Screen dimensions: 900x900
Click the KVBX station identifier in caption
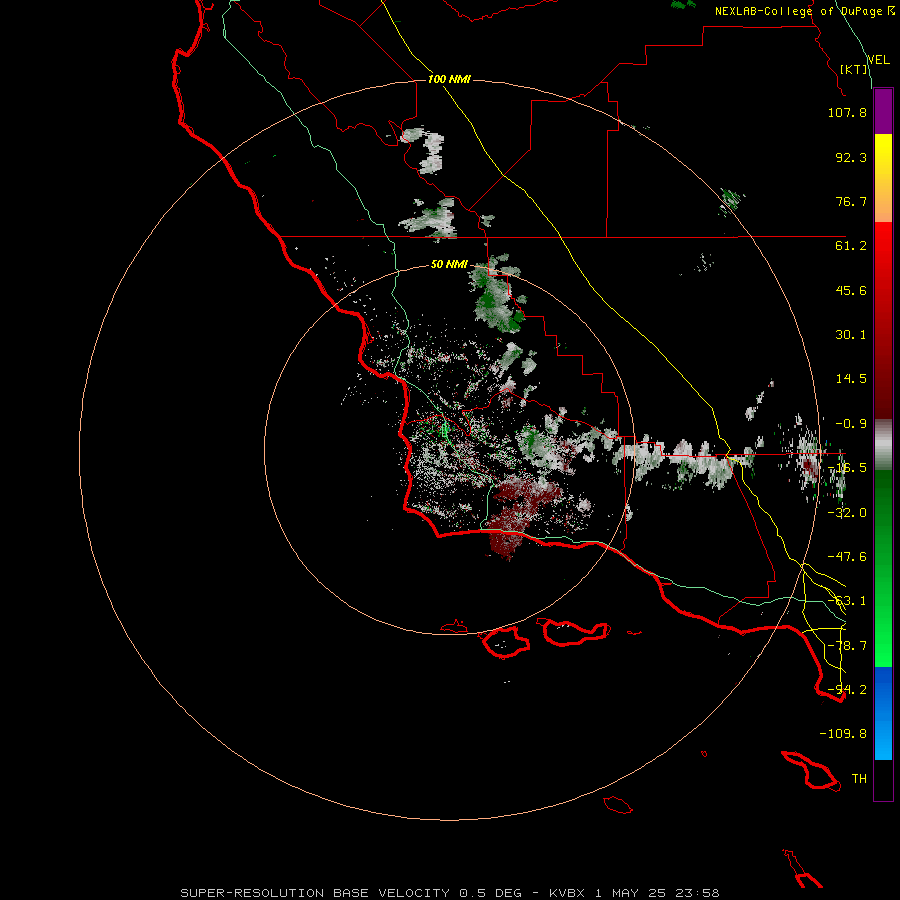(x=567, y=893)
